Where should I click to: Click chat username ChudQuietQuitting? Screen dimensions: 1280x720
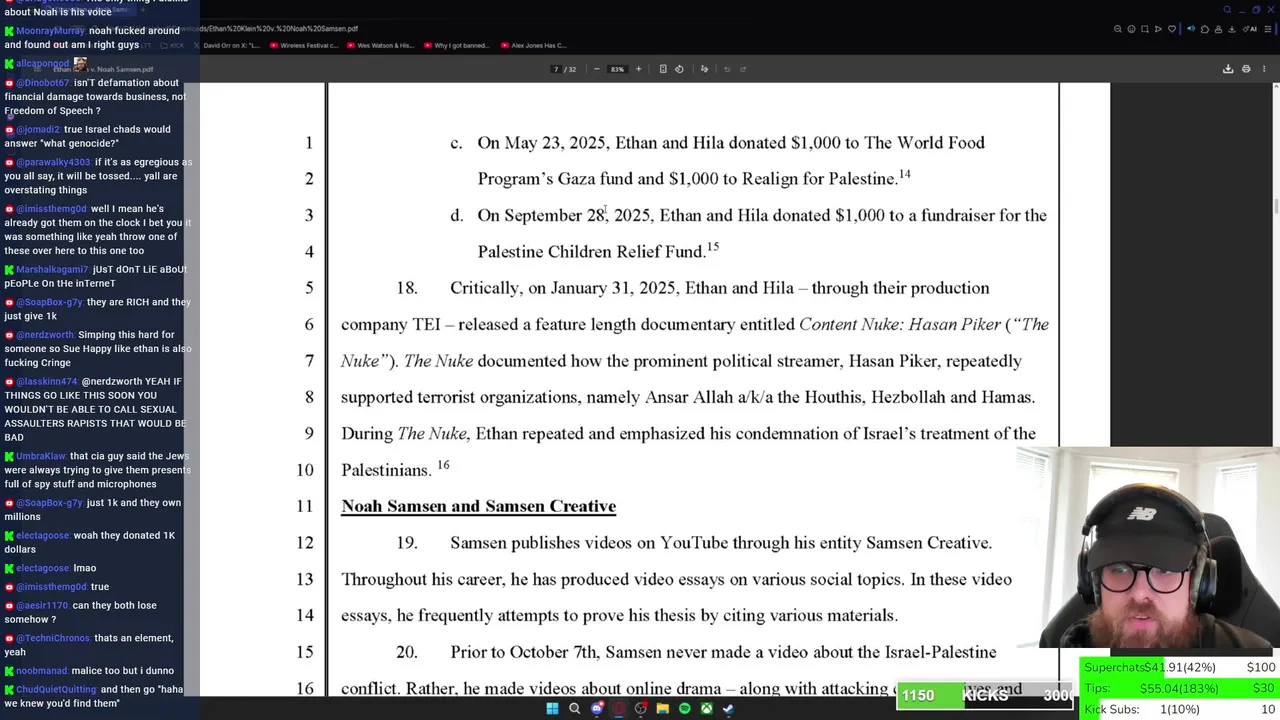(x=56, y=689)
